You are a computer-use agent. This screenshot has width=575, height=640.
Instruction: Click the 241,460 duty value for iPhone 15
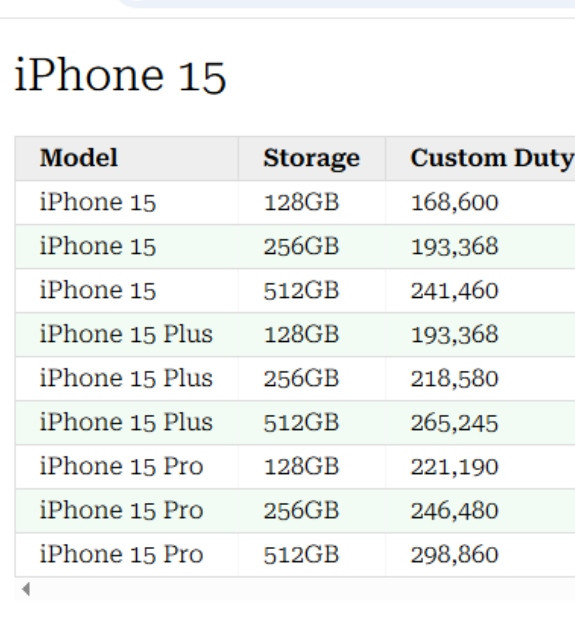tap(455, 291)
